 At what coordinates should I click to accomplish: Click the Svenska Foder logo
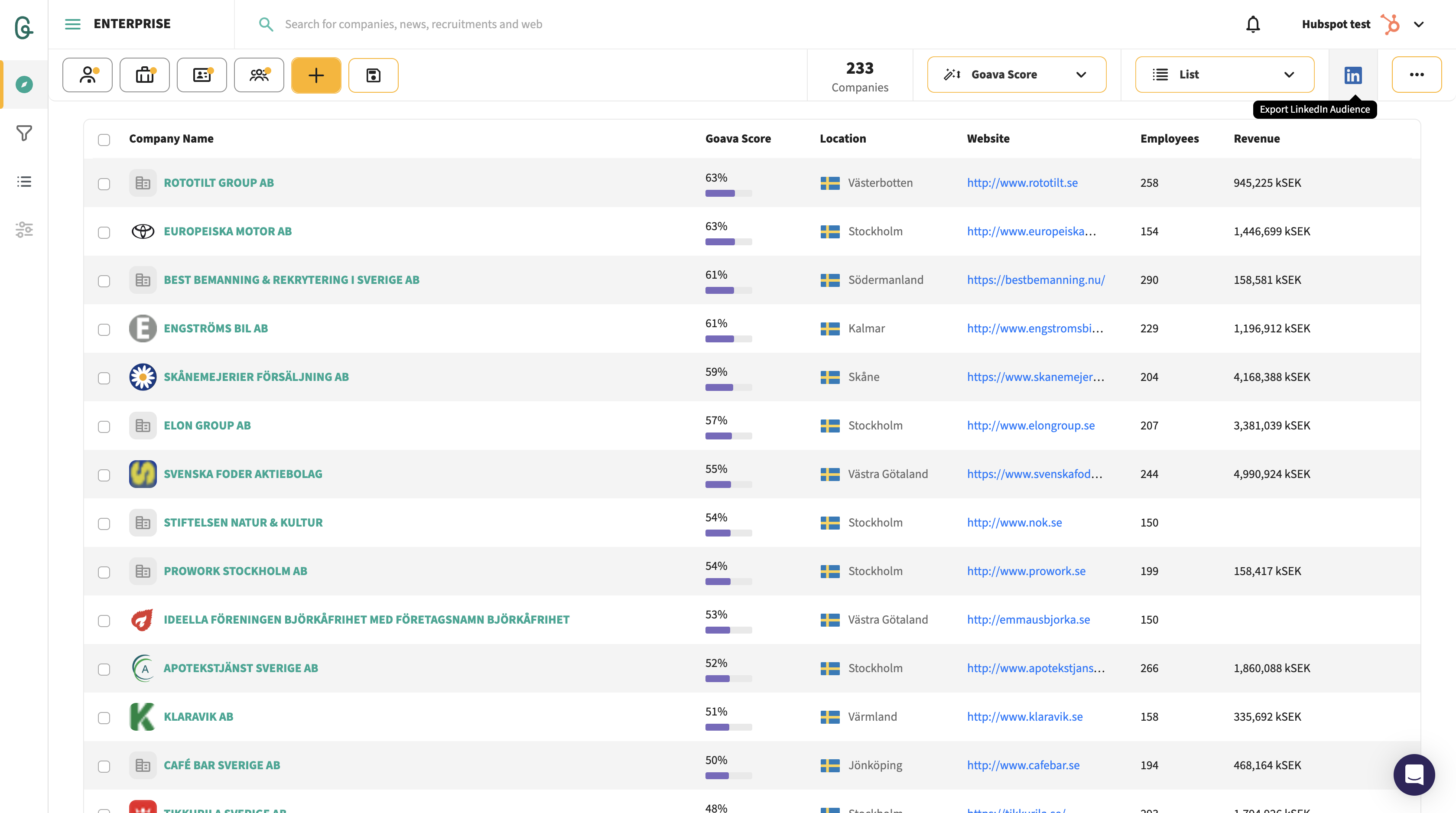[143, 474]
